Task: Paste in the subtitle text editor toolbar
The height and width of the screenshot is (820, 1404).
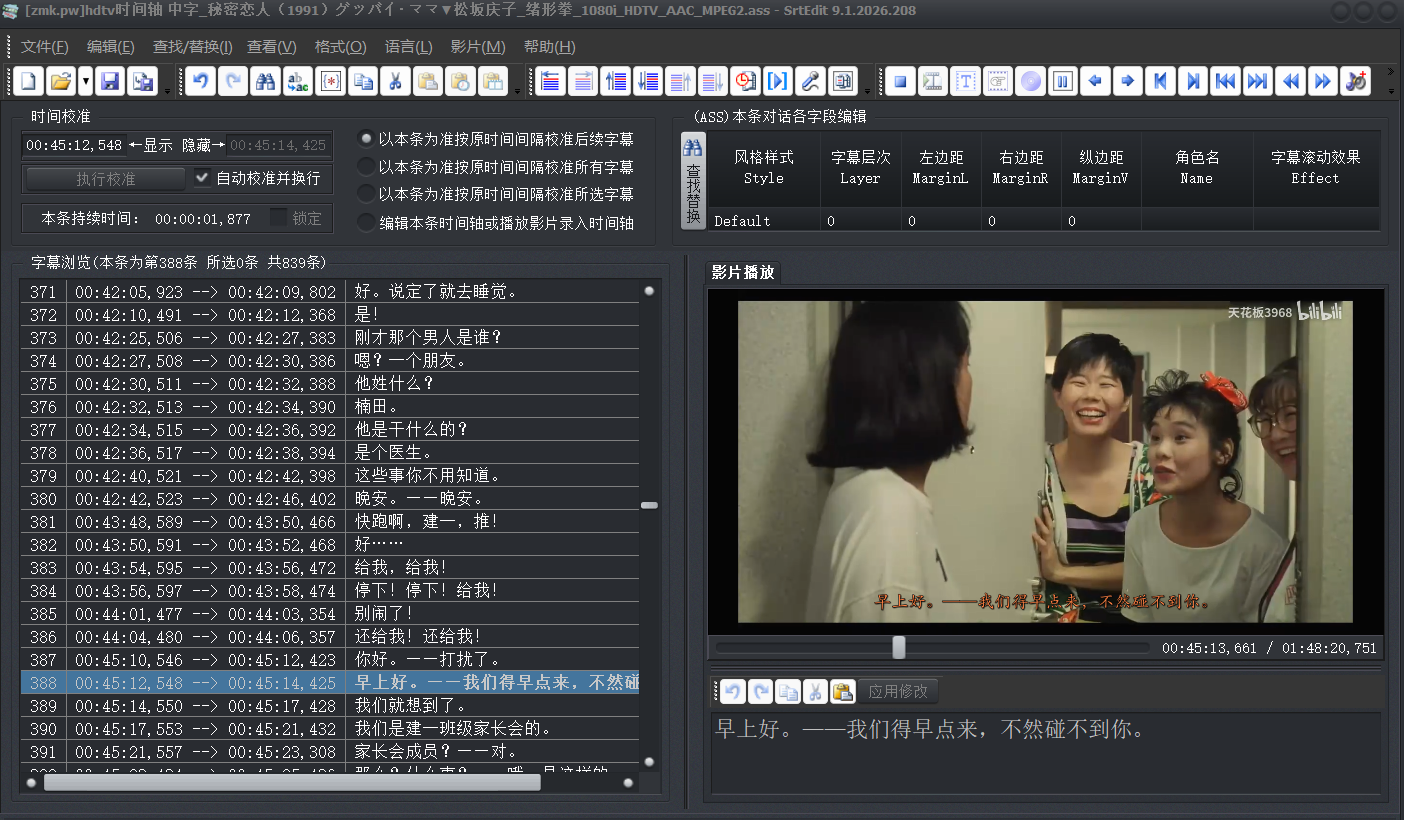Action: 843,691
